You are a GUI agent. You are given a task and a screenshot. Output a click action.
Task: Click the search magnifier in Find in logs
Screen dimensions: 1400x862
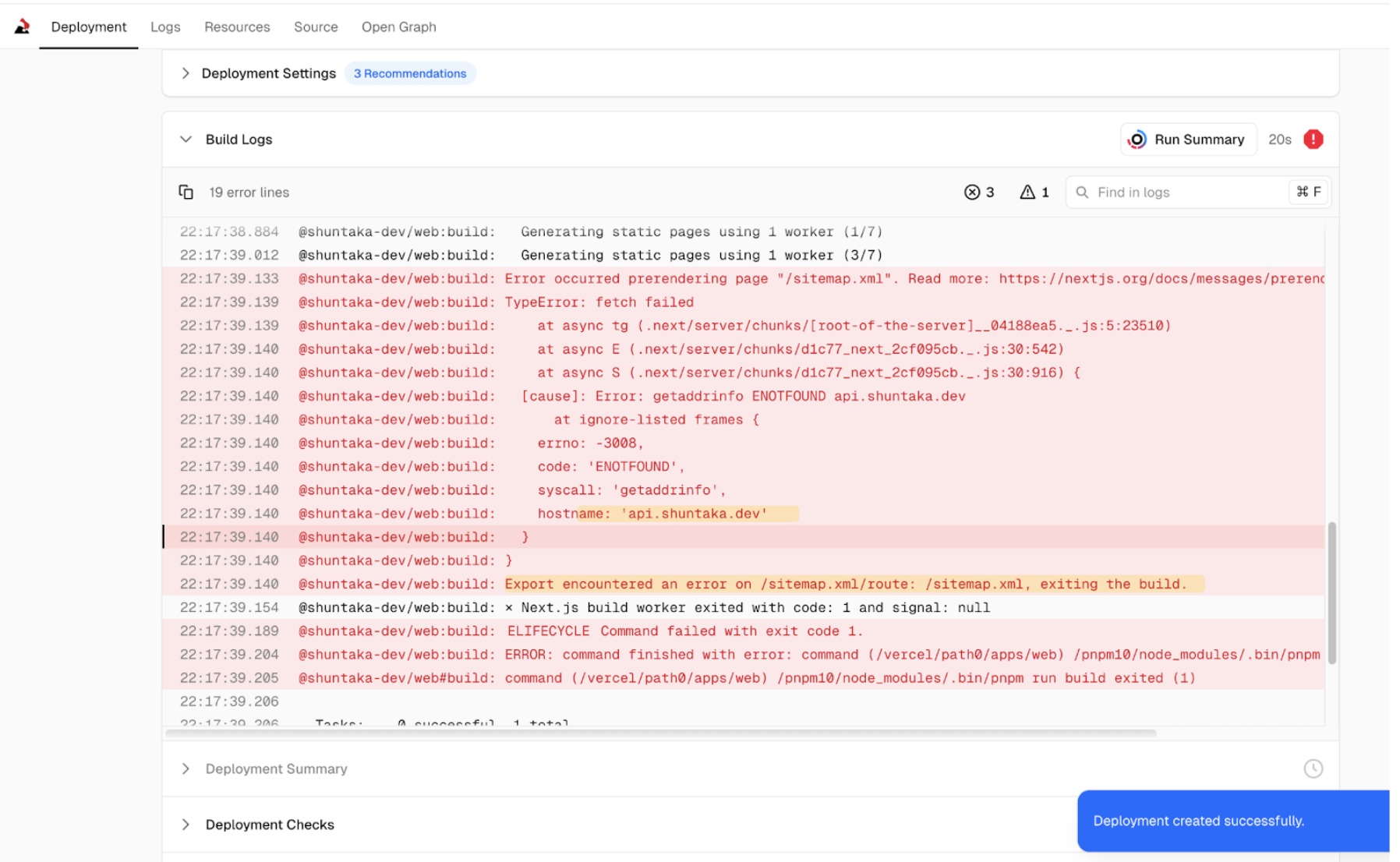tap(1082, 193)
